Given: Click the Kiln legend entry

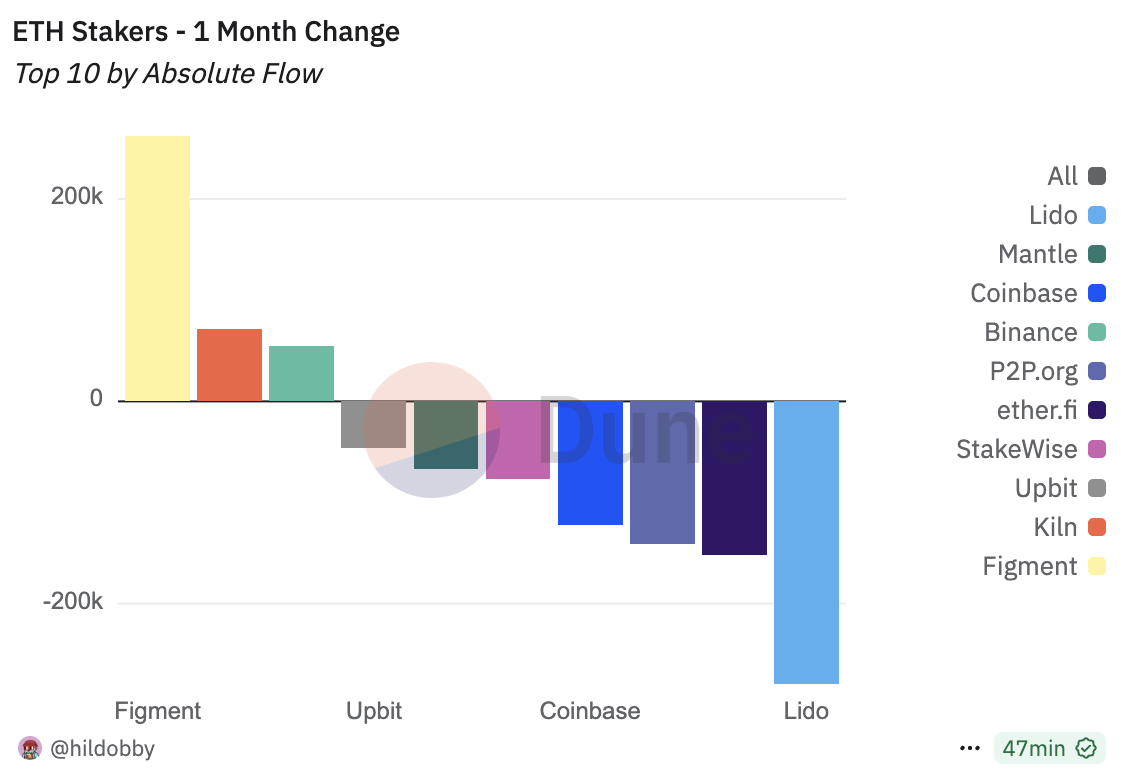Looking at the screenshot, I should [x=1069, y=527].
